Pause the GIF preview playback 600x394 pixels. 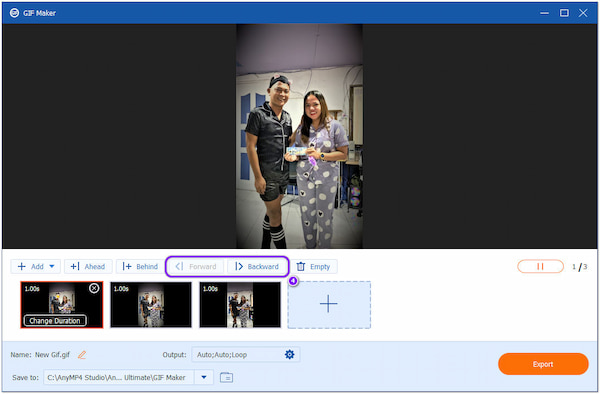tap(540, 266)
